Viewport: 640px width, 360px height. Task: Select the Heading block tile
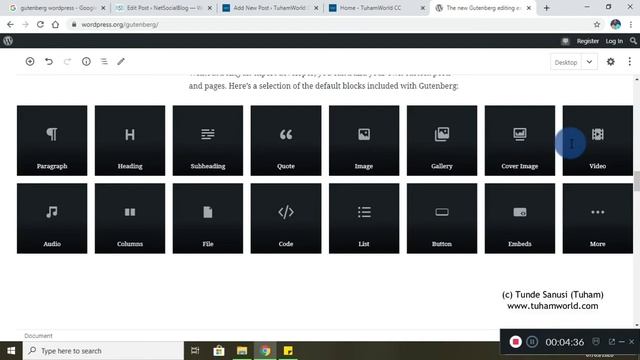pos(130,140)
